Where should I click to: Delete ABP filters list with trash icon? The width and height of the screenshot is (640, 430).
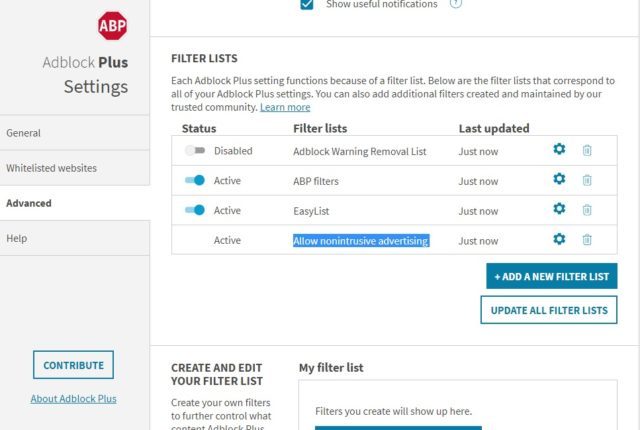click(x=587, y=180)
